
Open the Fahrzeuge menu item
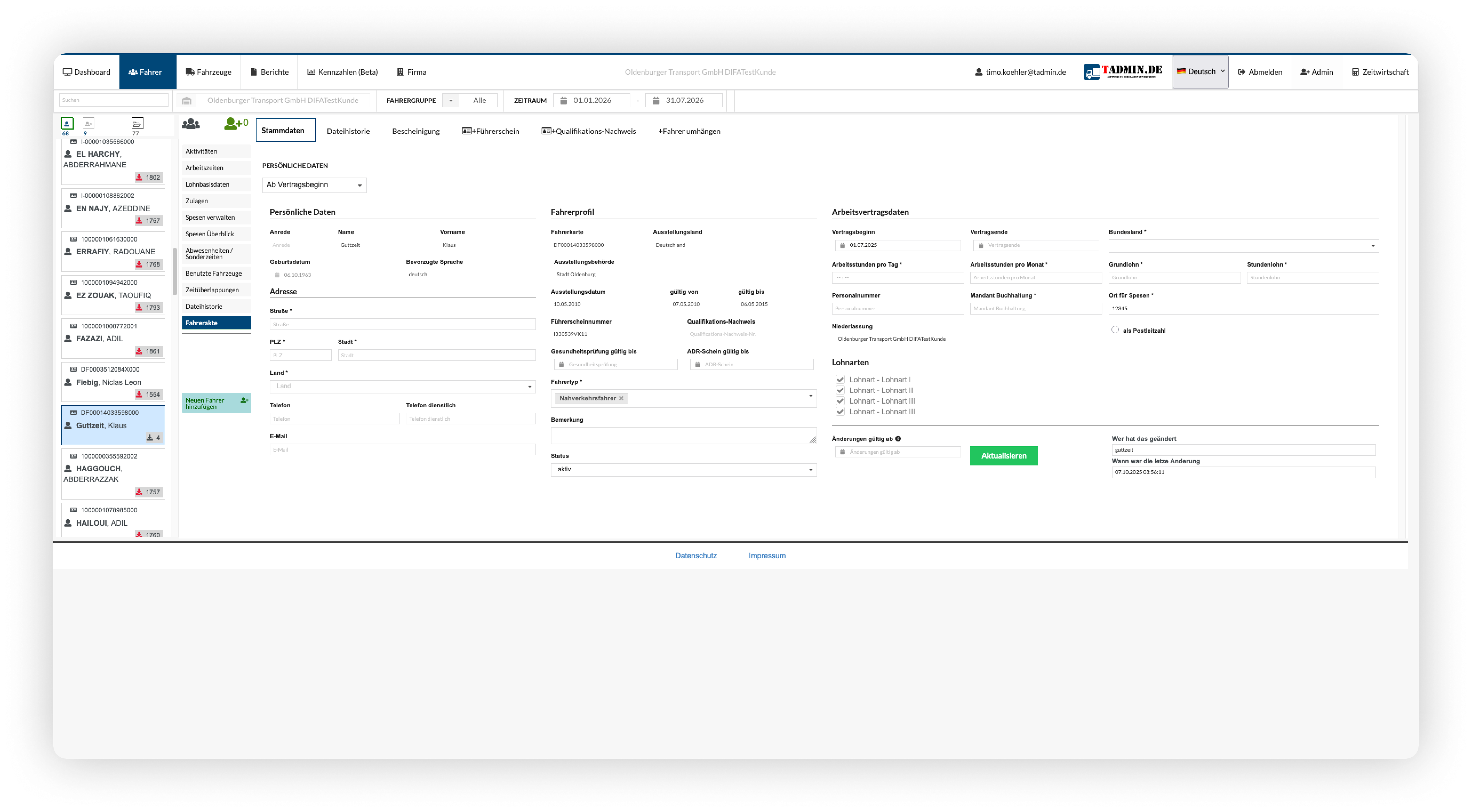208,72
